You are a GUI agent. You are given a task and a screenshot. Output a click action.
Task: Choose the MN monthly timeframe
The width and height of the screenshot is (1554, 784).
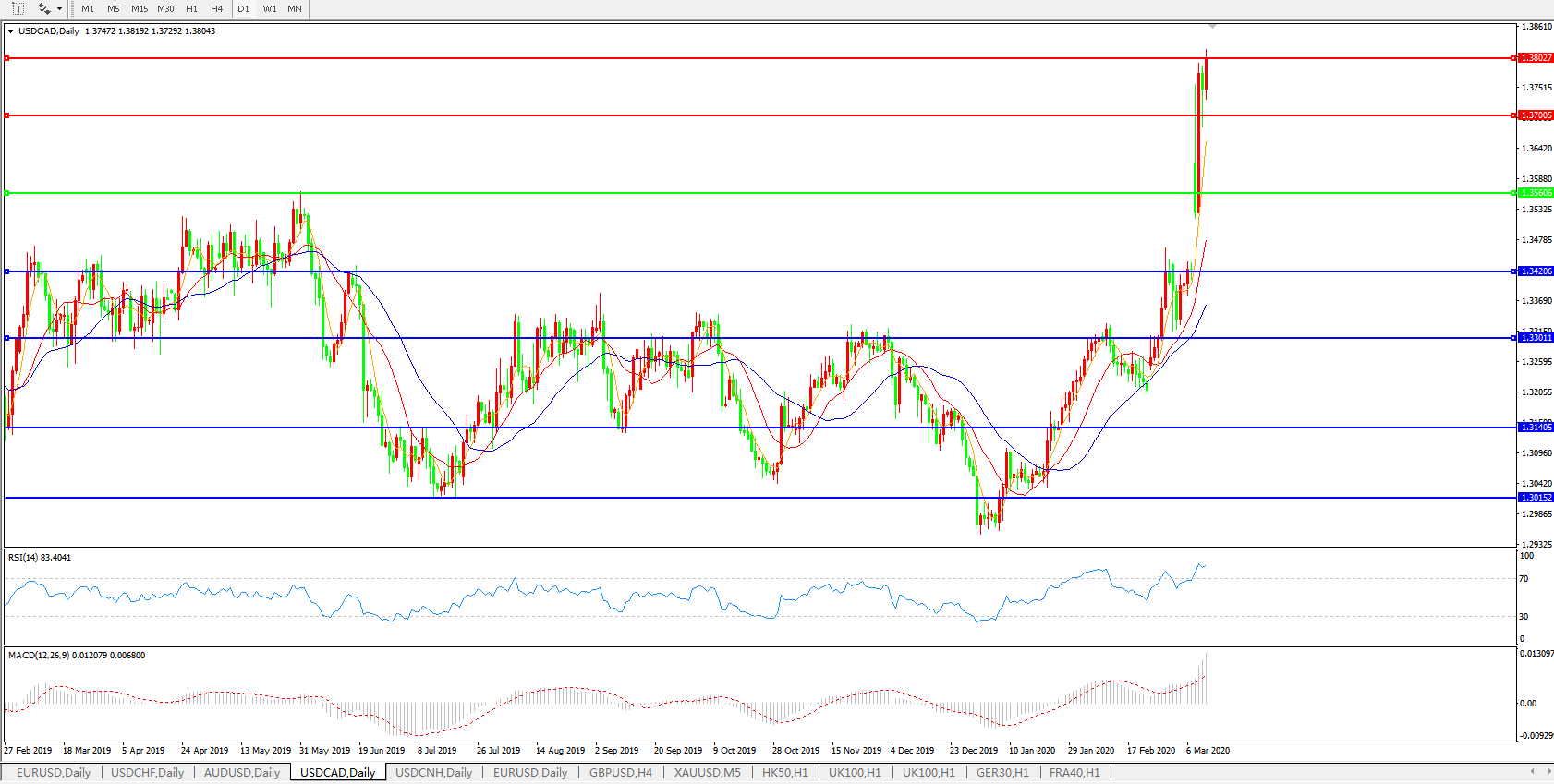(295, 9)
